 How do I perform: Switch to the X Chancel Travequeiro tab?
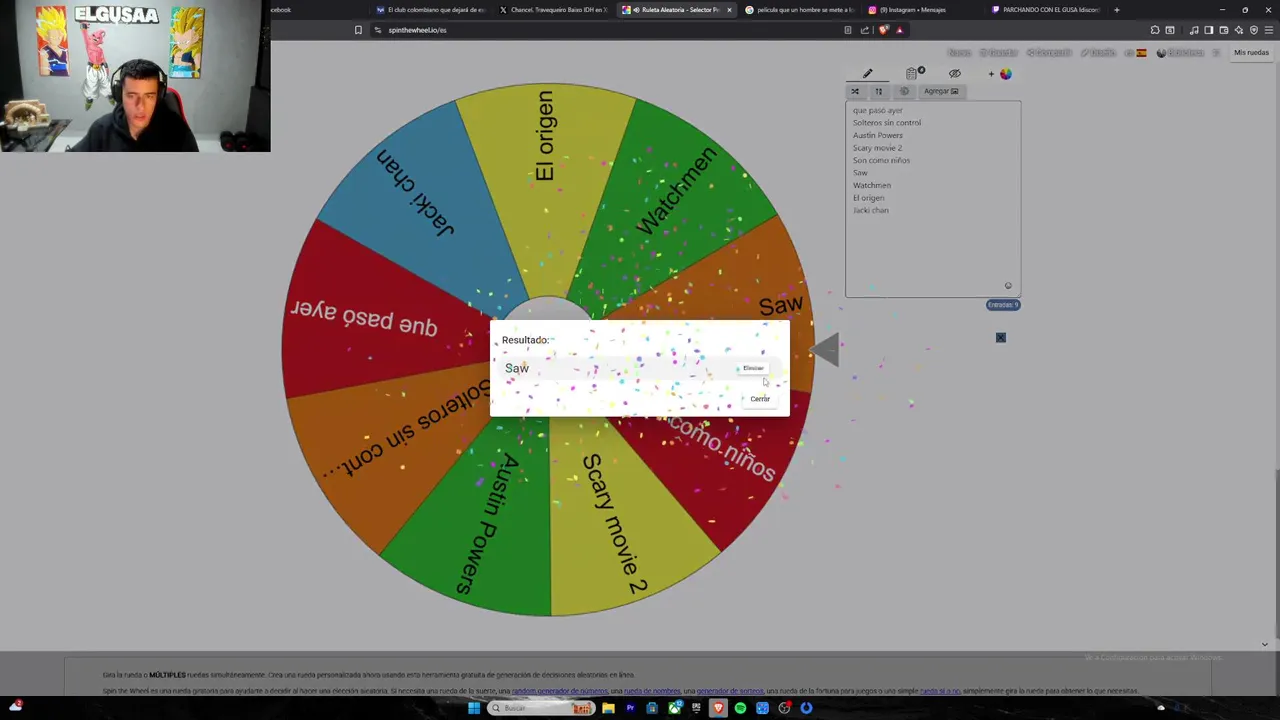tap(553, 10)
